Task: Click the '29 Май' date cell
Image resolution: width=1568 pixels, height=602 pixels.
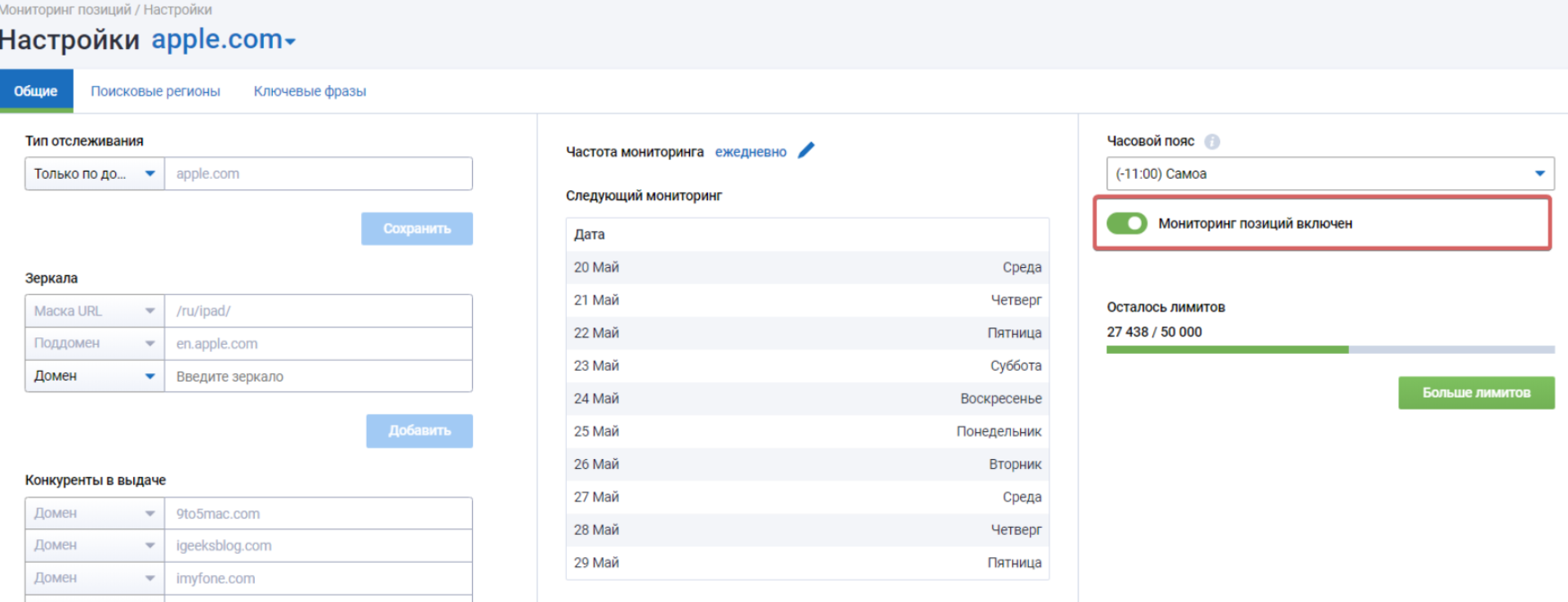Action: pos(596,563)
